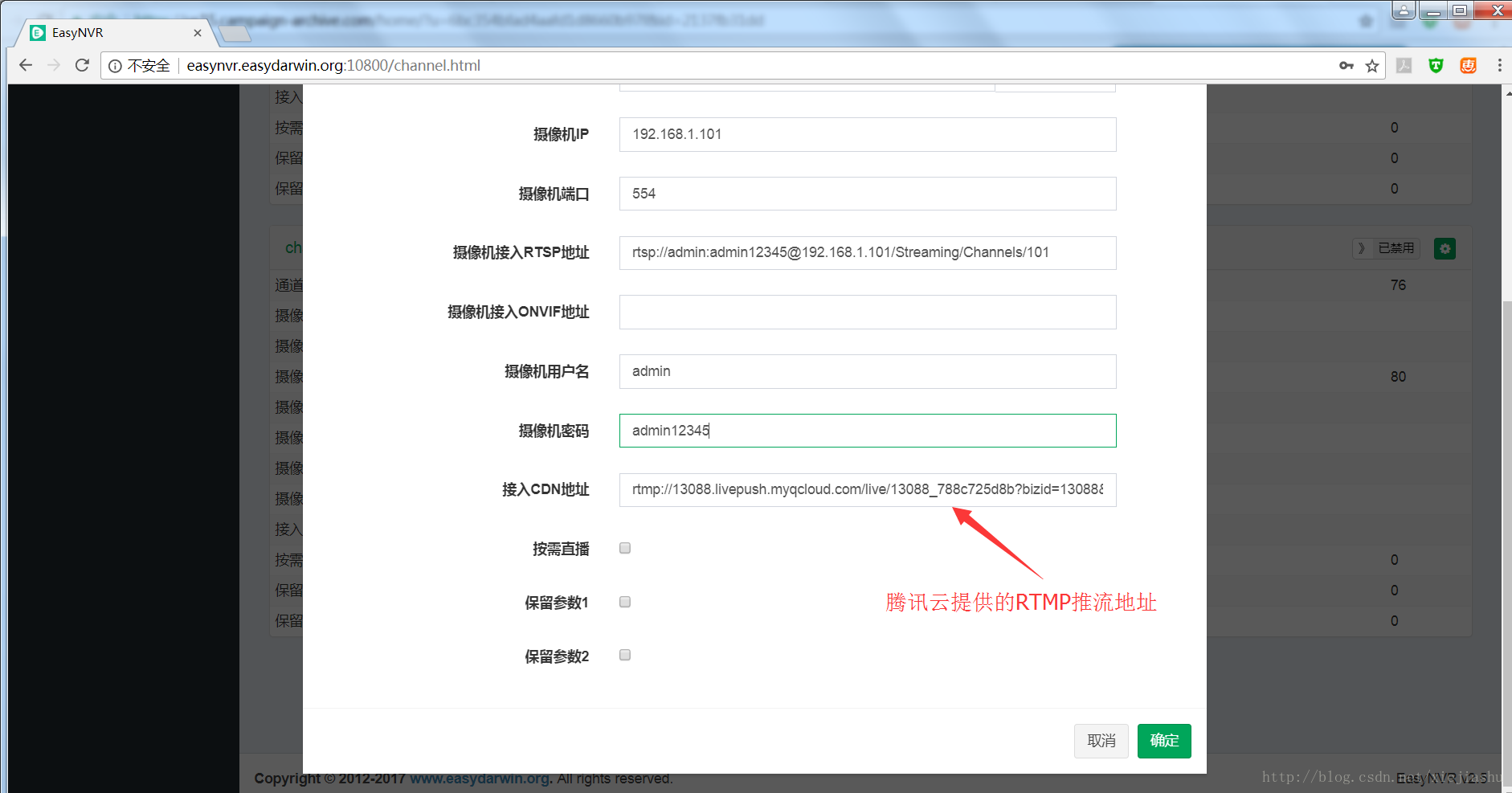This screenshot has height=793, width=1512.
Task: Click the 摄像机用户名 field
Action: click(x=868, y=371)
